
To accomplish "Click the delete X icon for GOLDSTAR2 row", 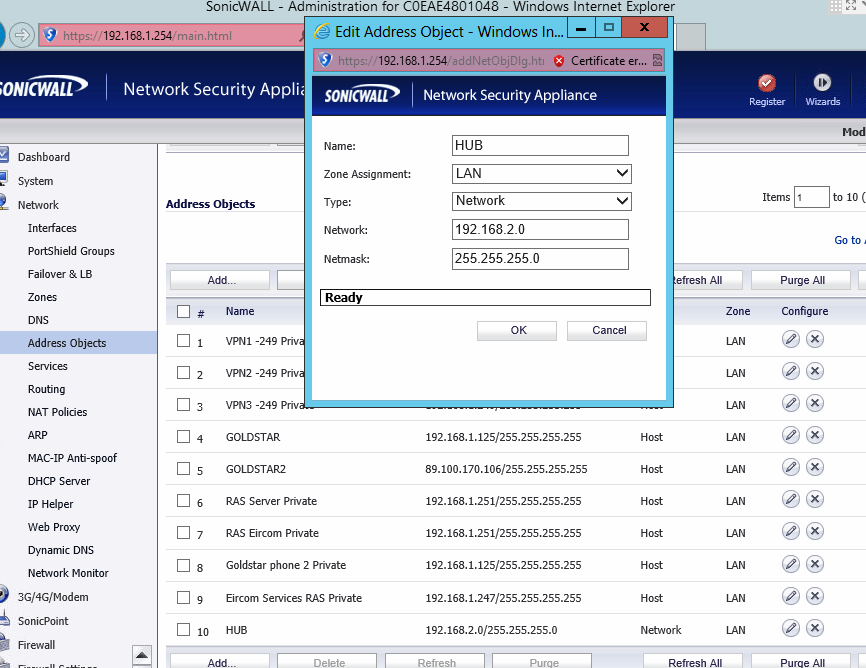I will [815, 467].
